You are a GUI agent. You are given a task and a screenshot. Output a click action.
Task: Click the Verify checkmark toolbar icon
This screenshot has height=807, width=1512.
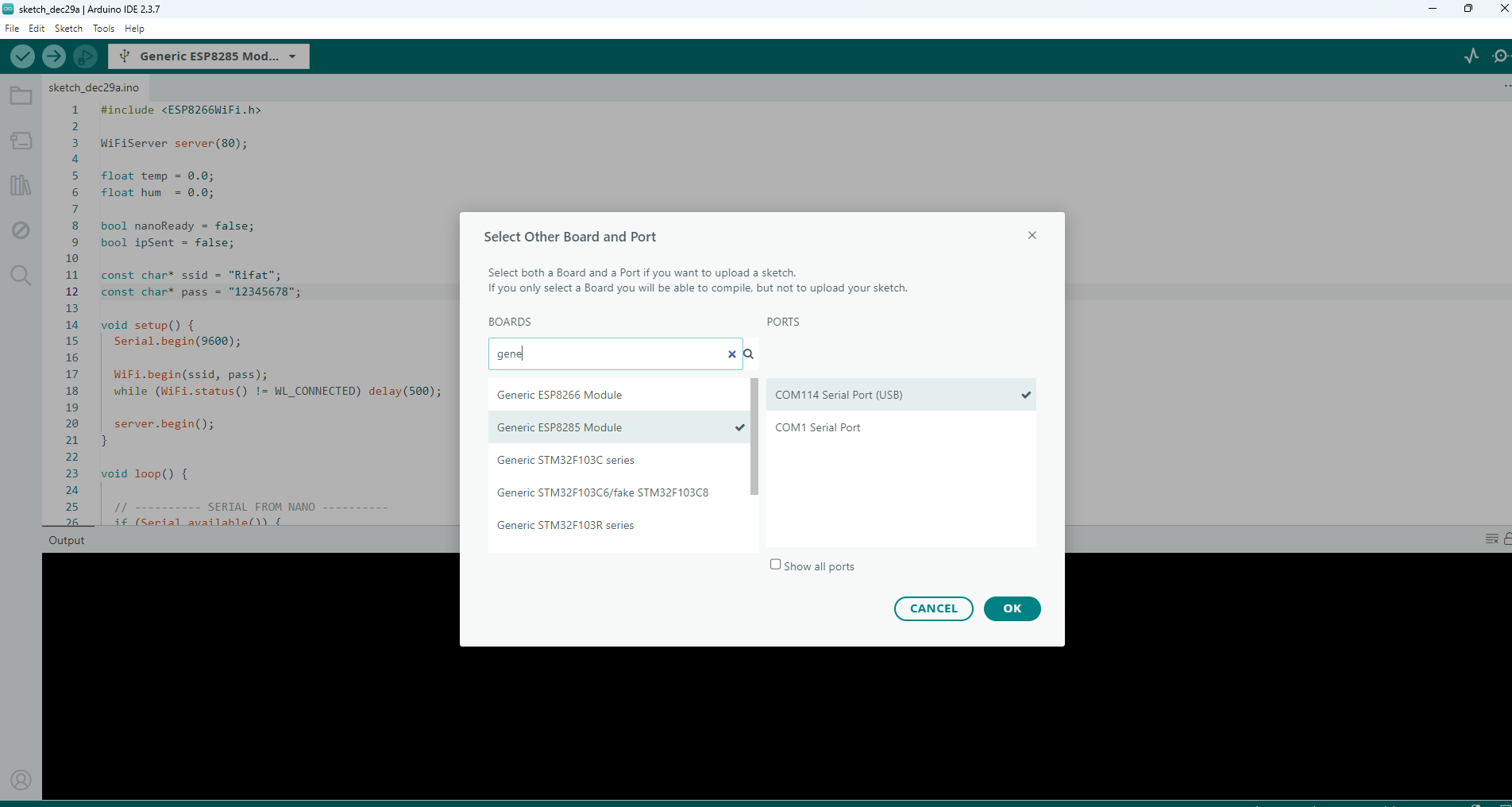pyautogui.click(x=22, y=56)
